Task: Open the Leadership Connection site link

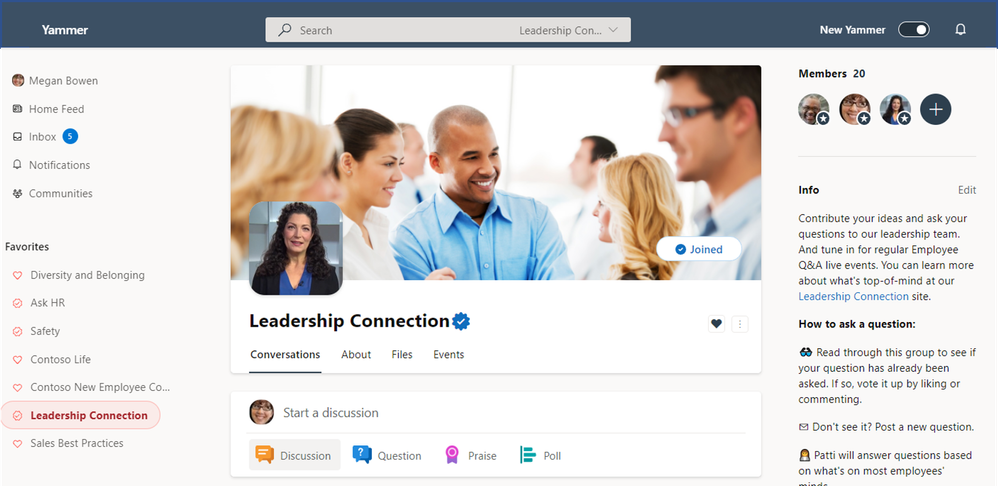Action: click(x=854, y=296)
